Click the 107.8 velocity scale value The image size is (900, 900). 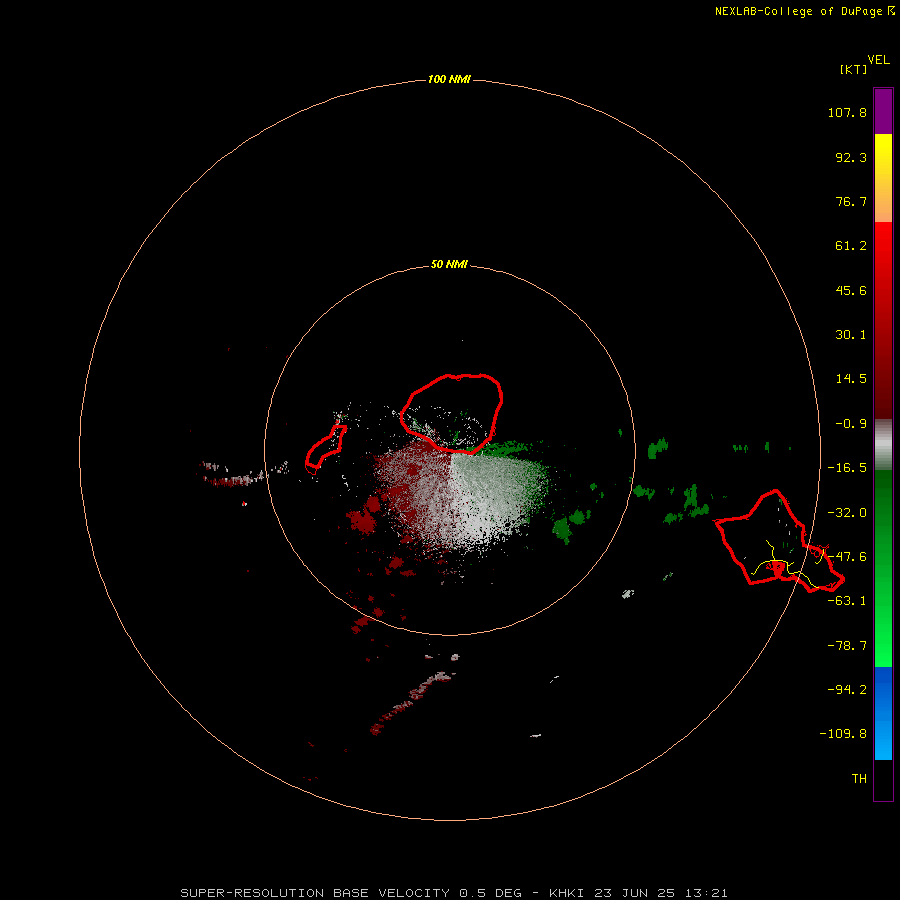tap(847, 112)
